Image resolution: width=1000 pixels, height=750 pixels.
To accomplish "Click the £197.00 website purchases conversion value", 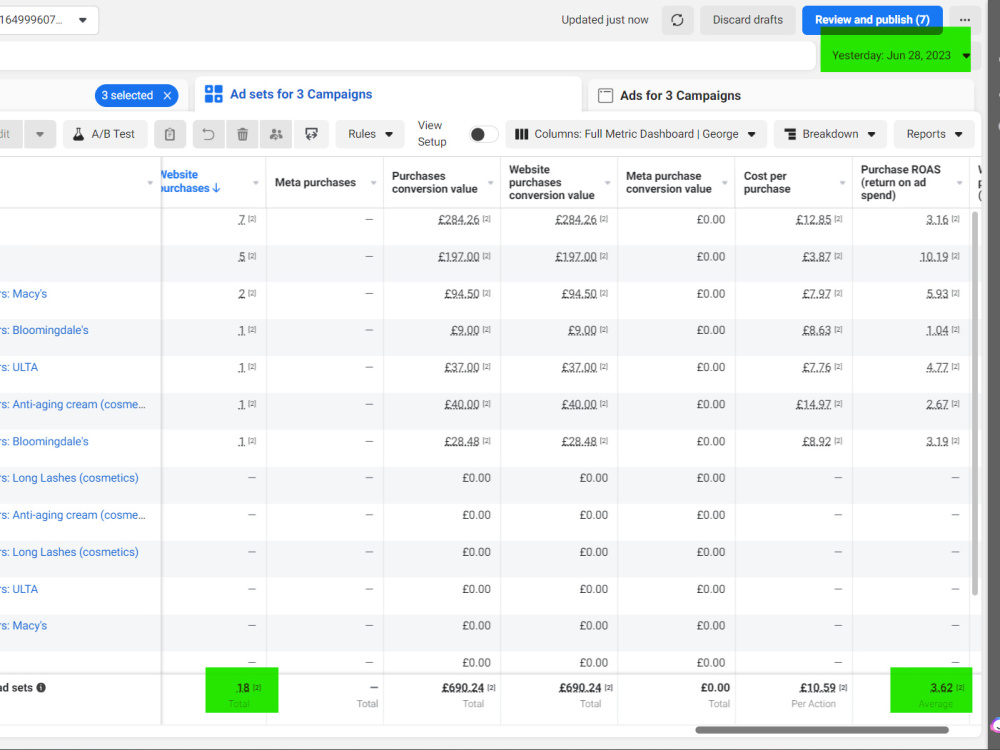I will (x=576, y=257).
